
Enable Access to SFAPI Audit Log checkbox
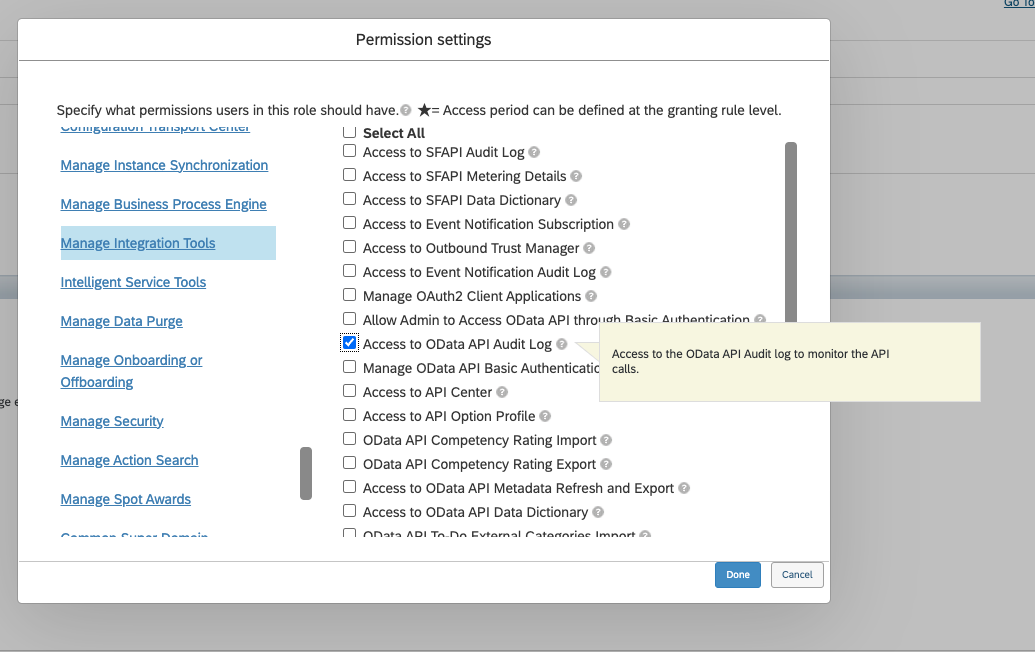(349, 151)
